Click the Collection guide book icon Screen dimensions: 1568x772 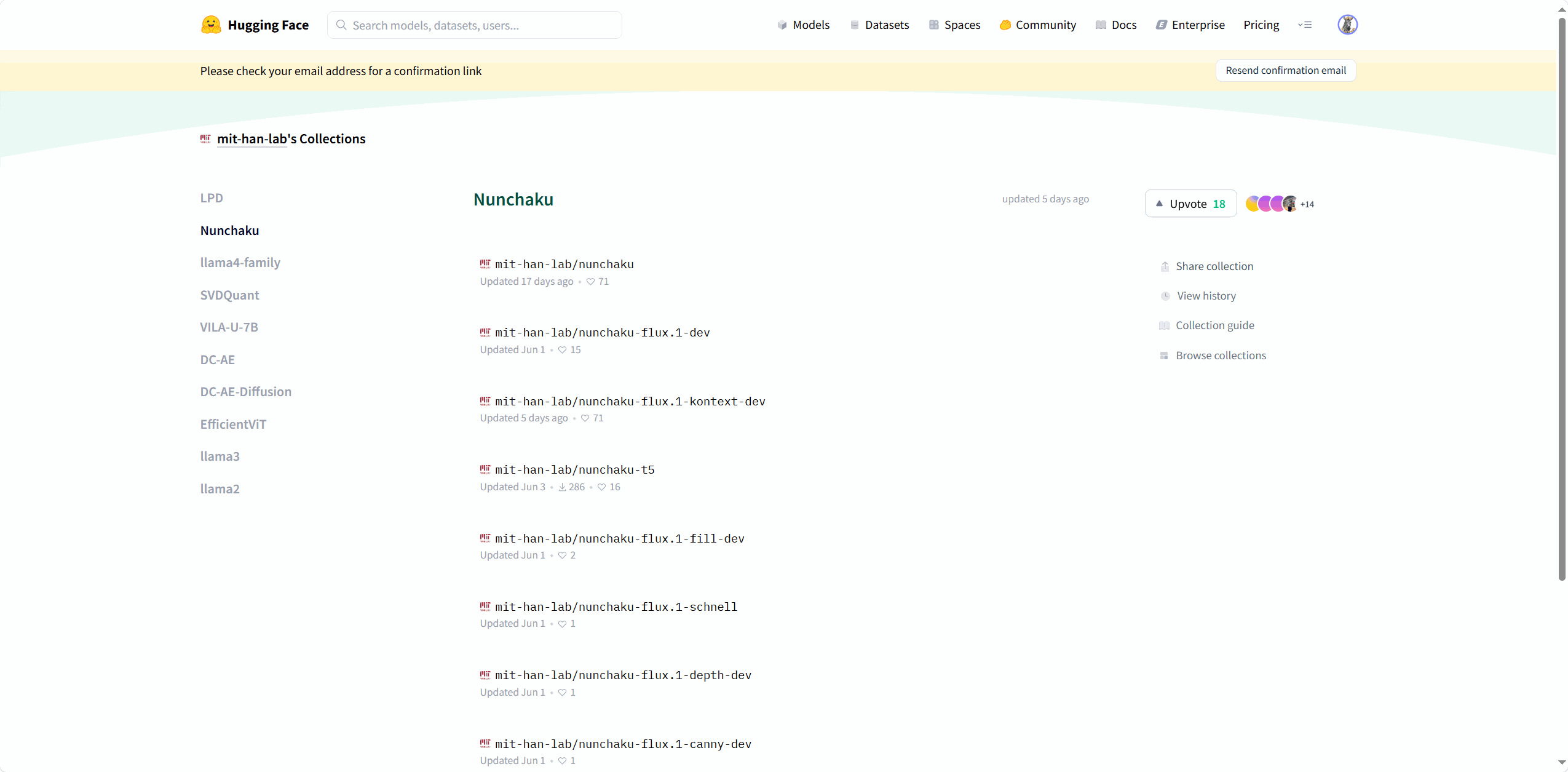(x=1164, y=325)
